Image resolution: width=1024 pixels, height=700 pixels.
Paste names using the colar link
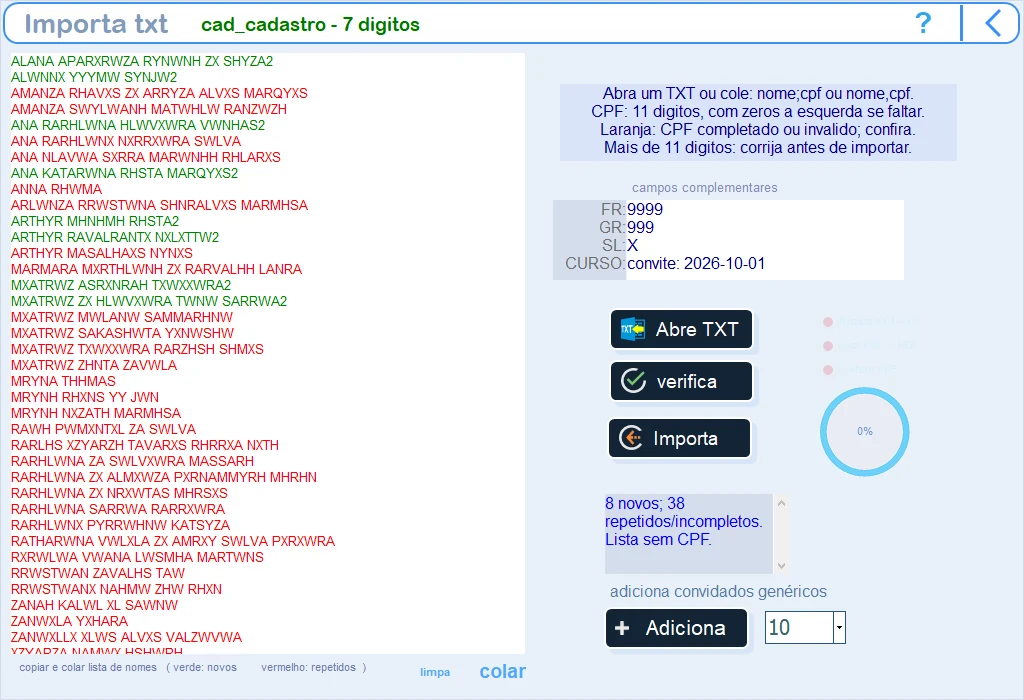(x=502, y=671)
